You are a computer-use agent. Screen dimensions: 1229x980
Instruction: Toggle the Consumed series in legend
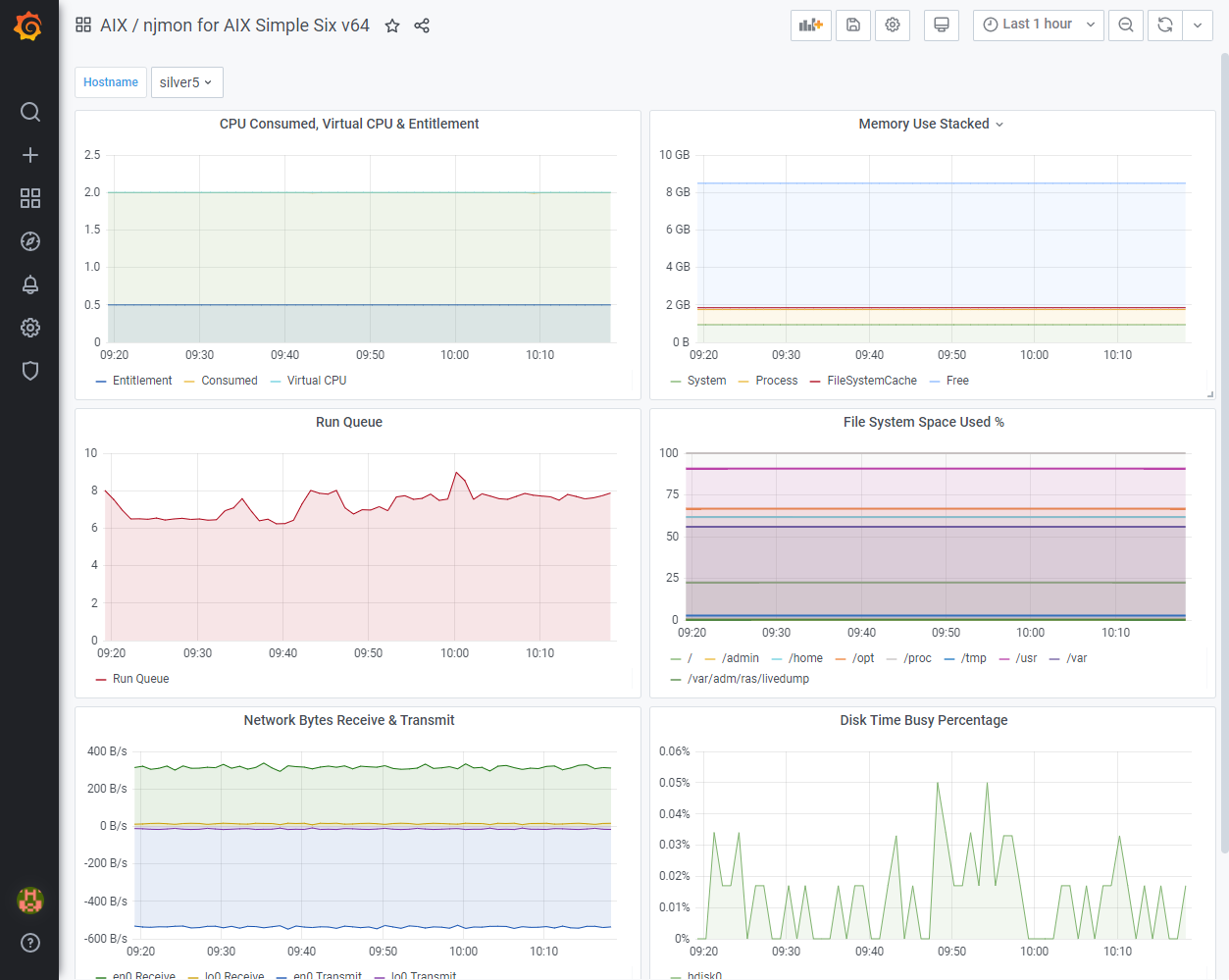pyautogui.click(x=229, y=381)
